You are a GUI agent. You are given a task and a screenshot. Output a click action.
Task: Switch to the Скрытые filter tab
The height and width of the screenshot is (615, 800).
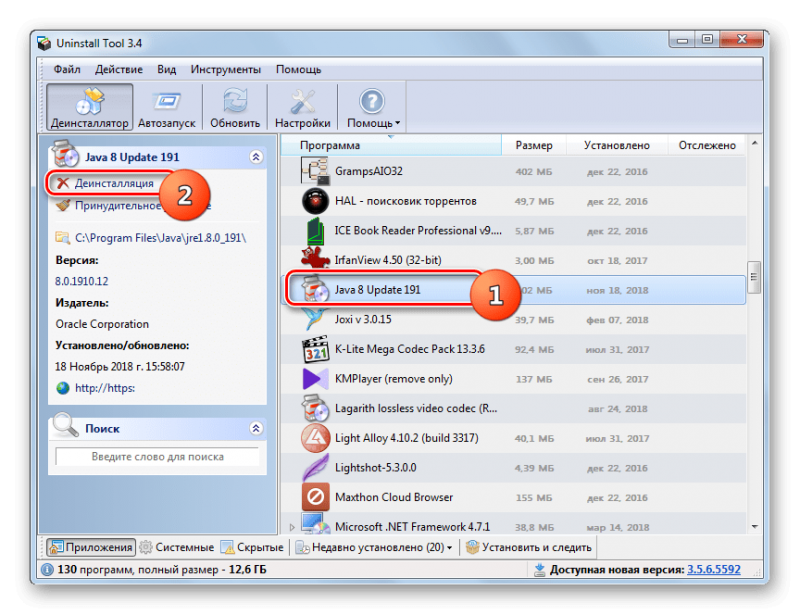coord(252,547)
